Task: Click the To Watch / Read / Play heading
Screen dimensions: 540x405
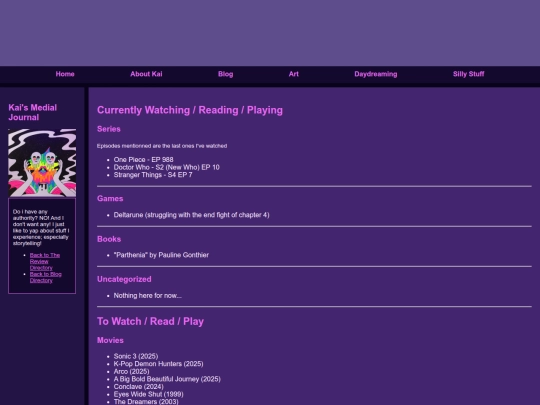Action: (x=150, y=321)
